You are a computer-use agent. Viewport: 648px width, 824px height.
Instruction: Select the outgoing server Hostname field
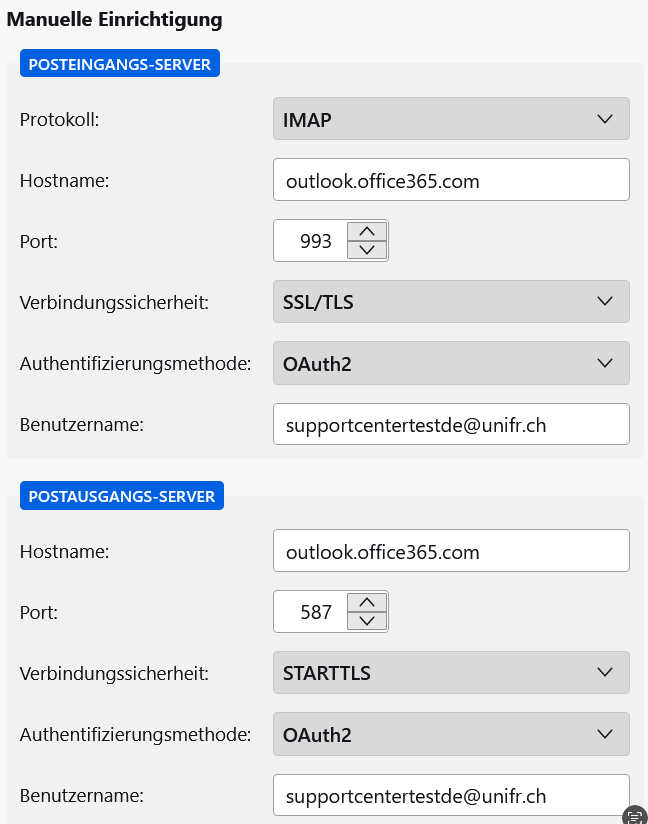click(451, 551)
